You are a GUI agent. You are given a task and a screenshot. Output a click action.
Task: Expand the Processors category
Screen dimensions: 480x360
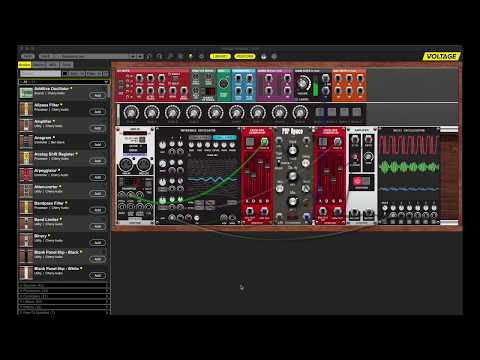64,291
